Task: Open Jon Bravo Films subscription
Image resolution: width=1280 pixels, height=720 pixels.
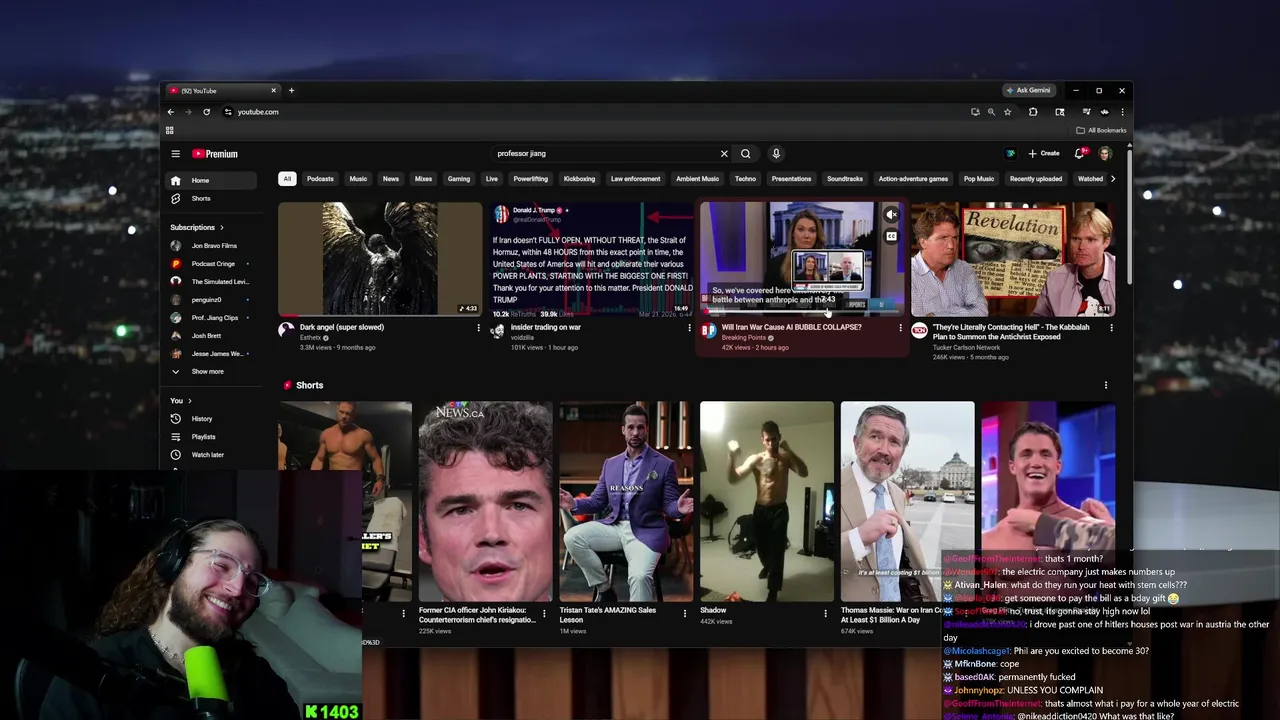Action: pyautogui.click(x=210, y=246)
